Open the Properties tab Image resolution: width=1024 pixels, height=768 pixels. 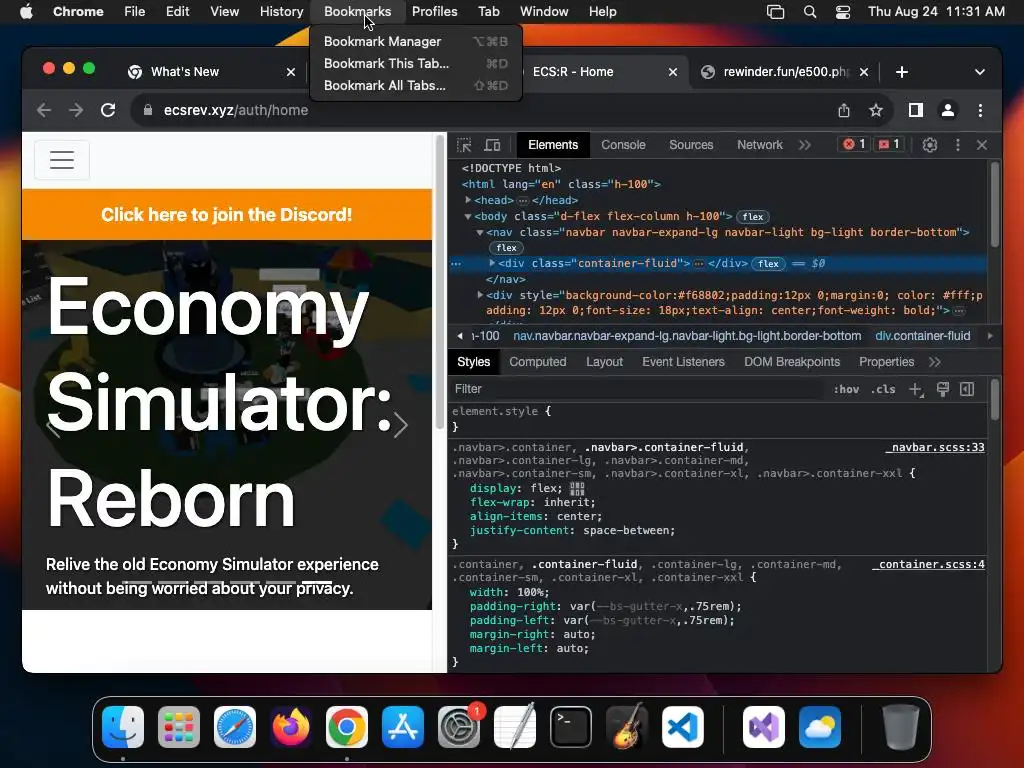(886, 362)
